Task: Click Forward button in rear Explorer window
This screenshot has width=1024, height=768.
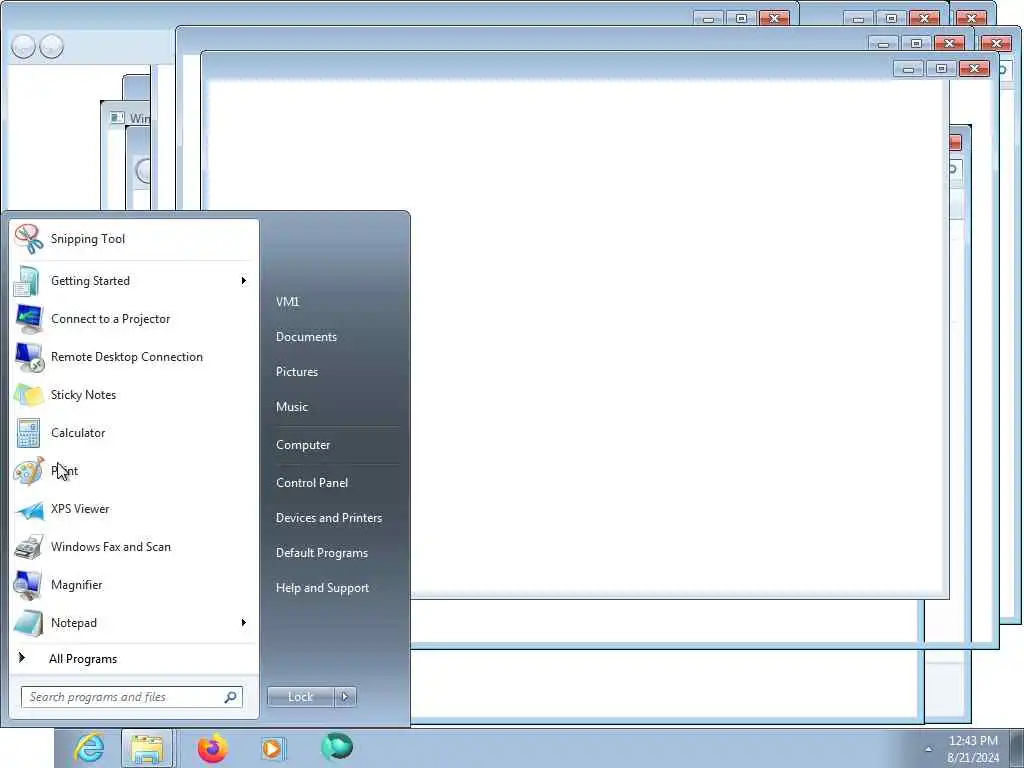Action: click(52, 46)
